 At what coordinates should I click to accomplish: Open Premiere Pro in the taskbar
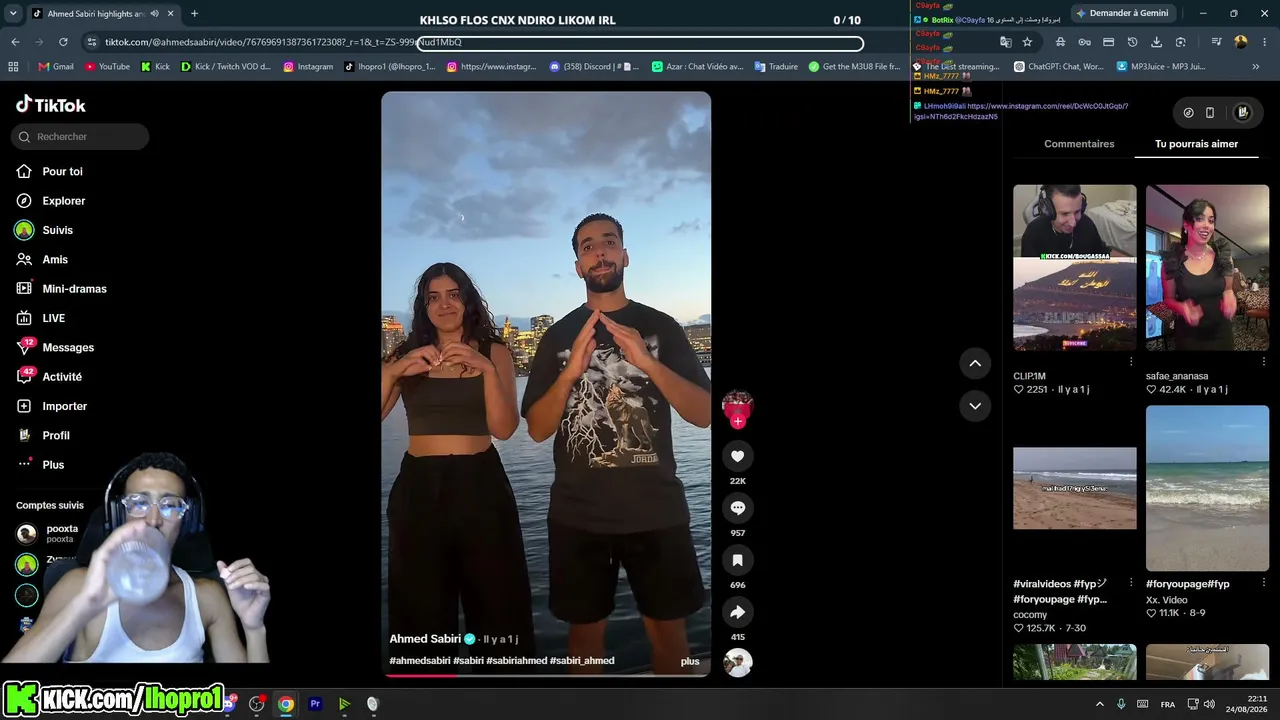[x=315, y=704]
